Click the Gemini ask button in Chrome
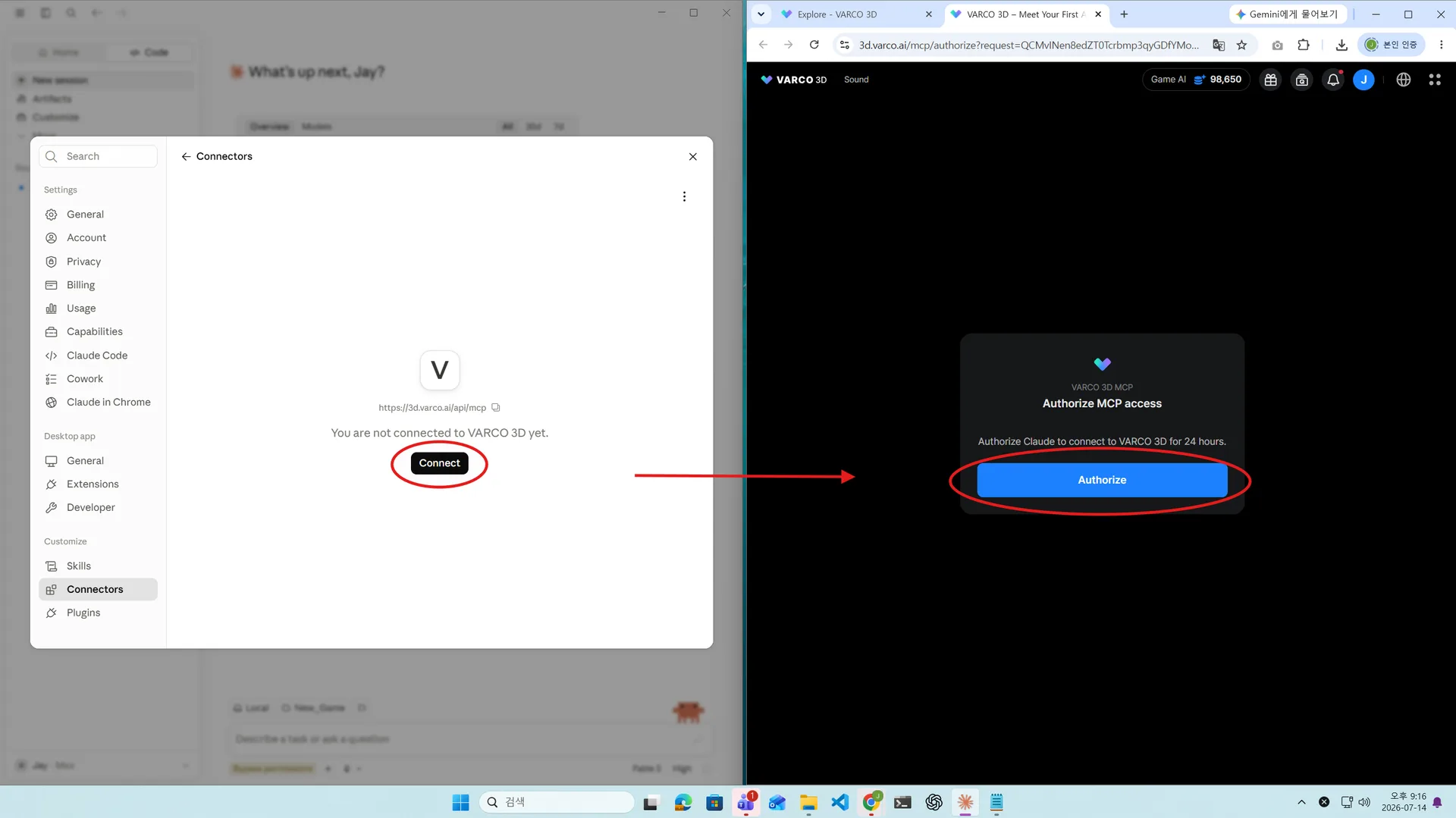This screenshot has height=818, width=1456. click(x=1287, y=14)
